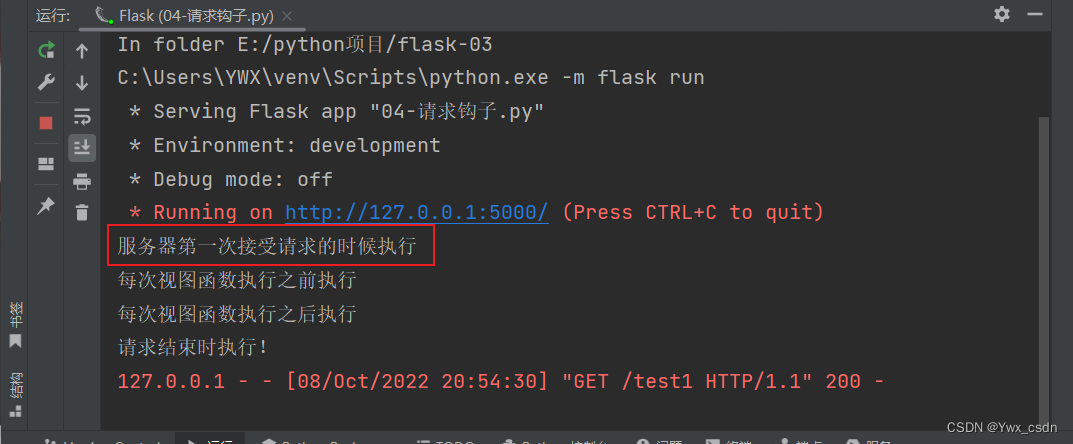Toggle scroll to end of output

(x=82, y=148)
